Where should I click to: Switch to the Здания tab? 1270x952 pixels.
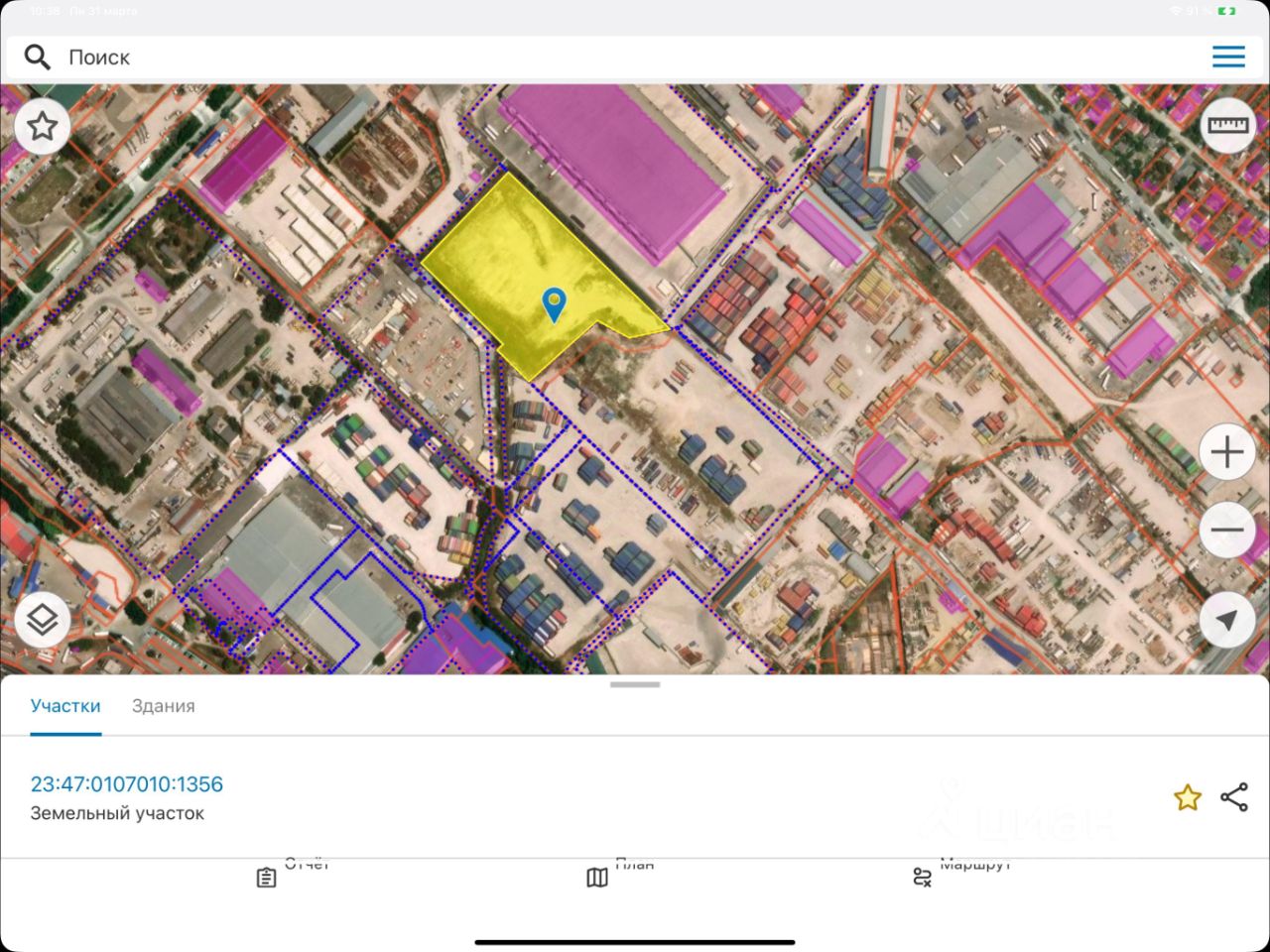(164, 706)
